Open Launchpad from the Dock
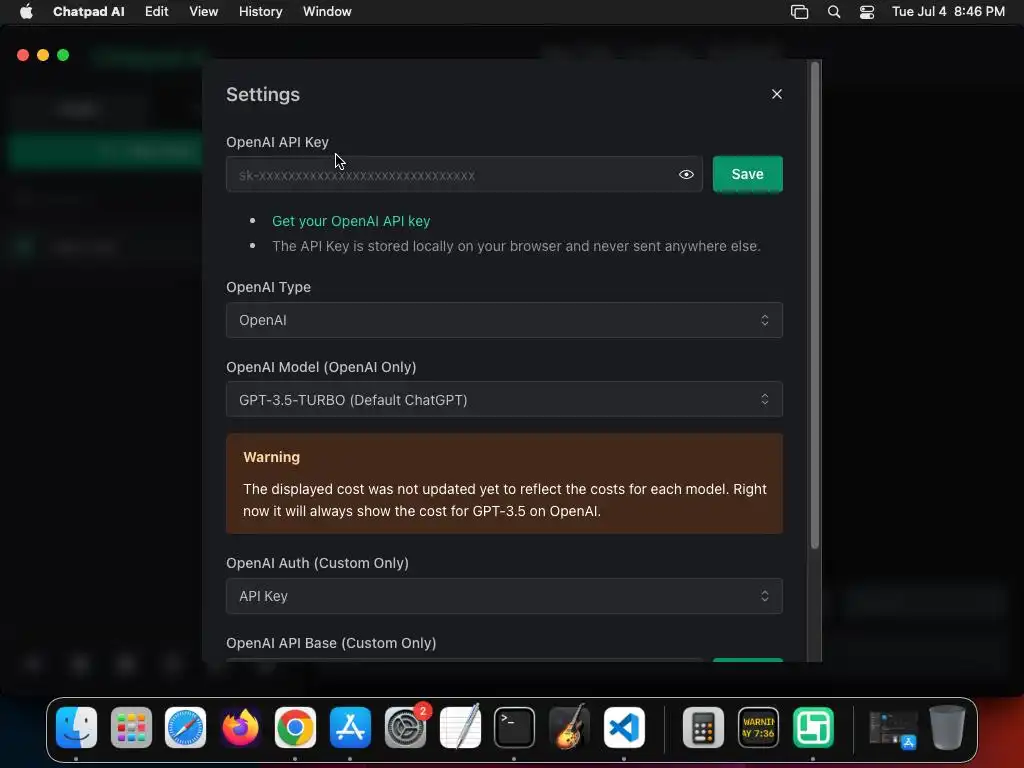This screenshot has height=768, width=1024. click(131, 728)
